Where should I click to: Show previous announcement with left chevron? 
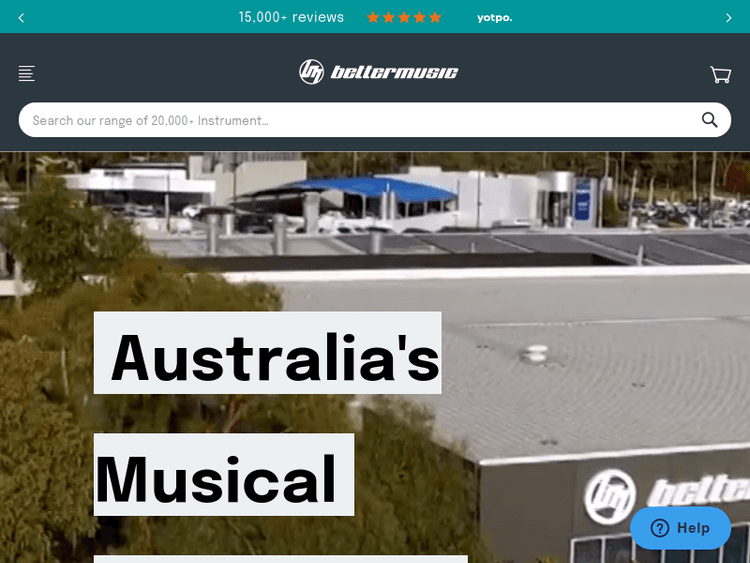(x=22, y=17)
